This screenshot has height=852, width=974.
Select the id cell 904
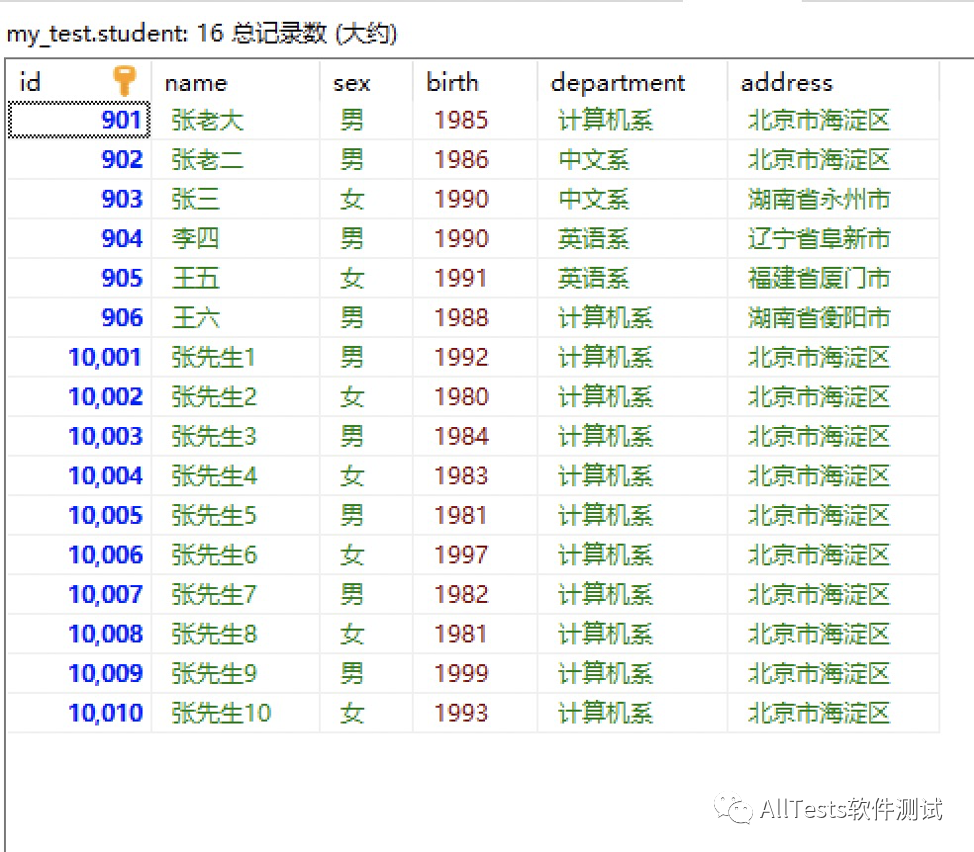79,238
